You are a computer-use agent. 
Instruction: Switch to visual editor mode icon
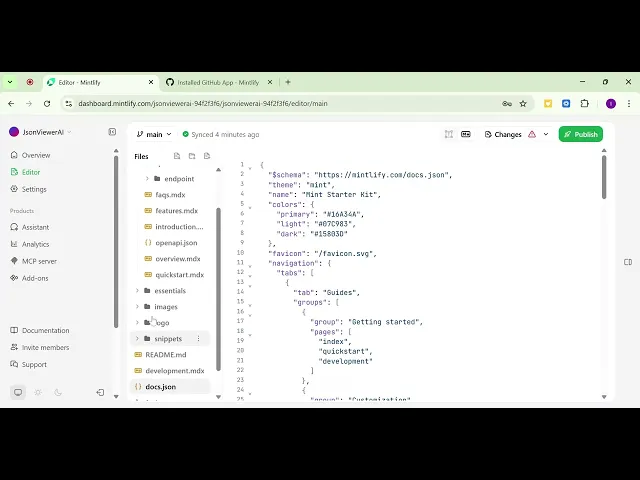click(449, 134)
